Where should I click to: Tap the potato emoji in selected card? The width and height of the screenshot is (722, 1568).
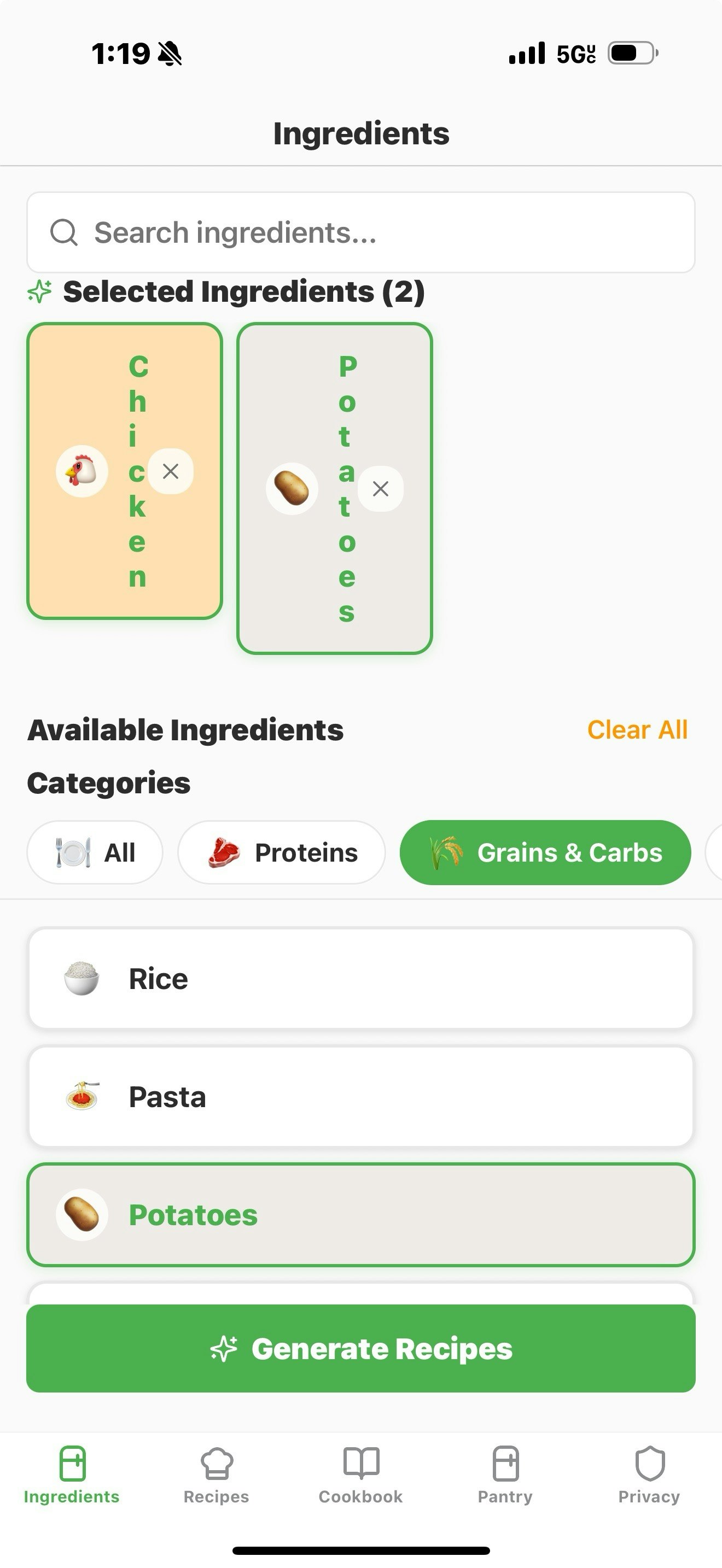292,489
